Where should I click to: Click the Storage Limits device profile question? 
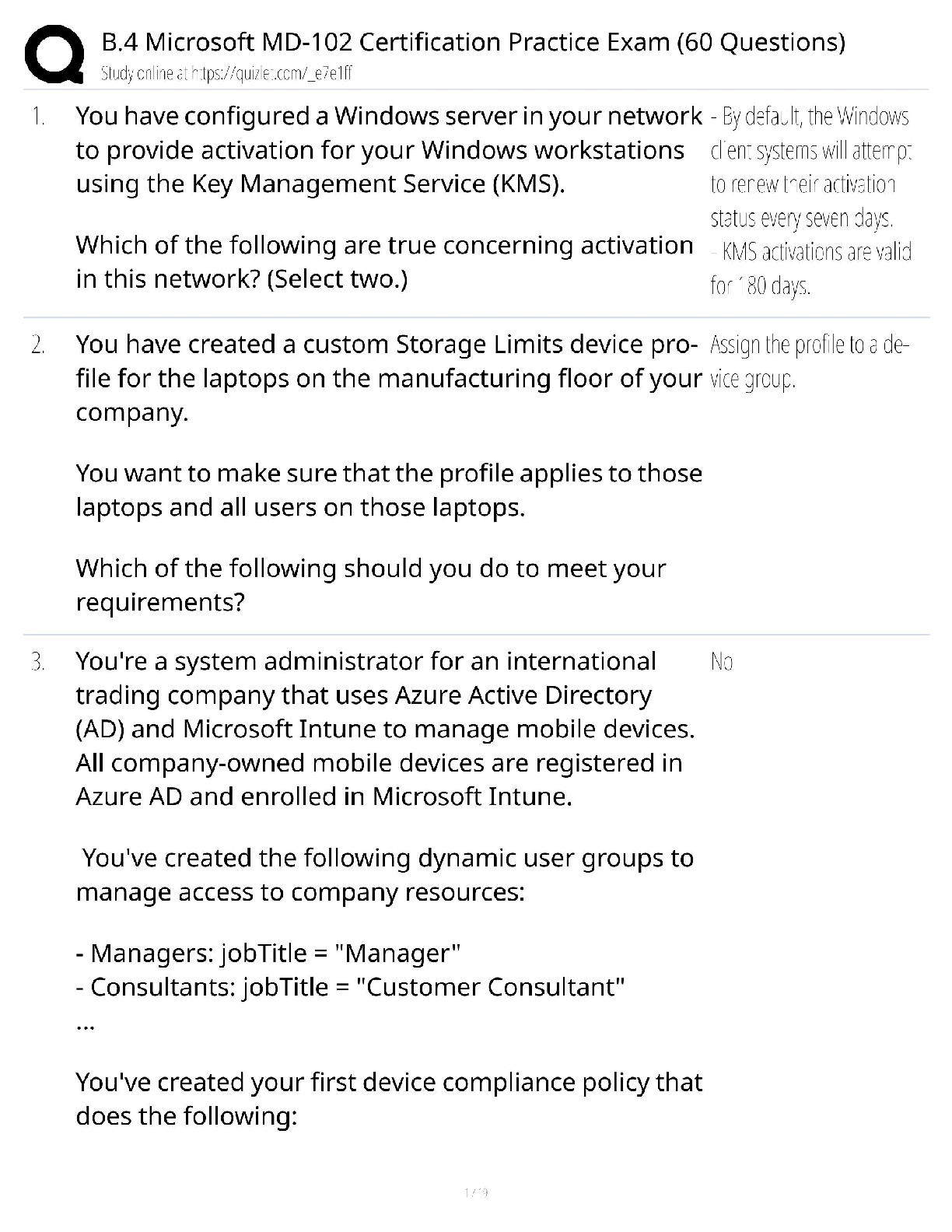387,378
